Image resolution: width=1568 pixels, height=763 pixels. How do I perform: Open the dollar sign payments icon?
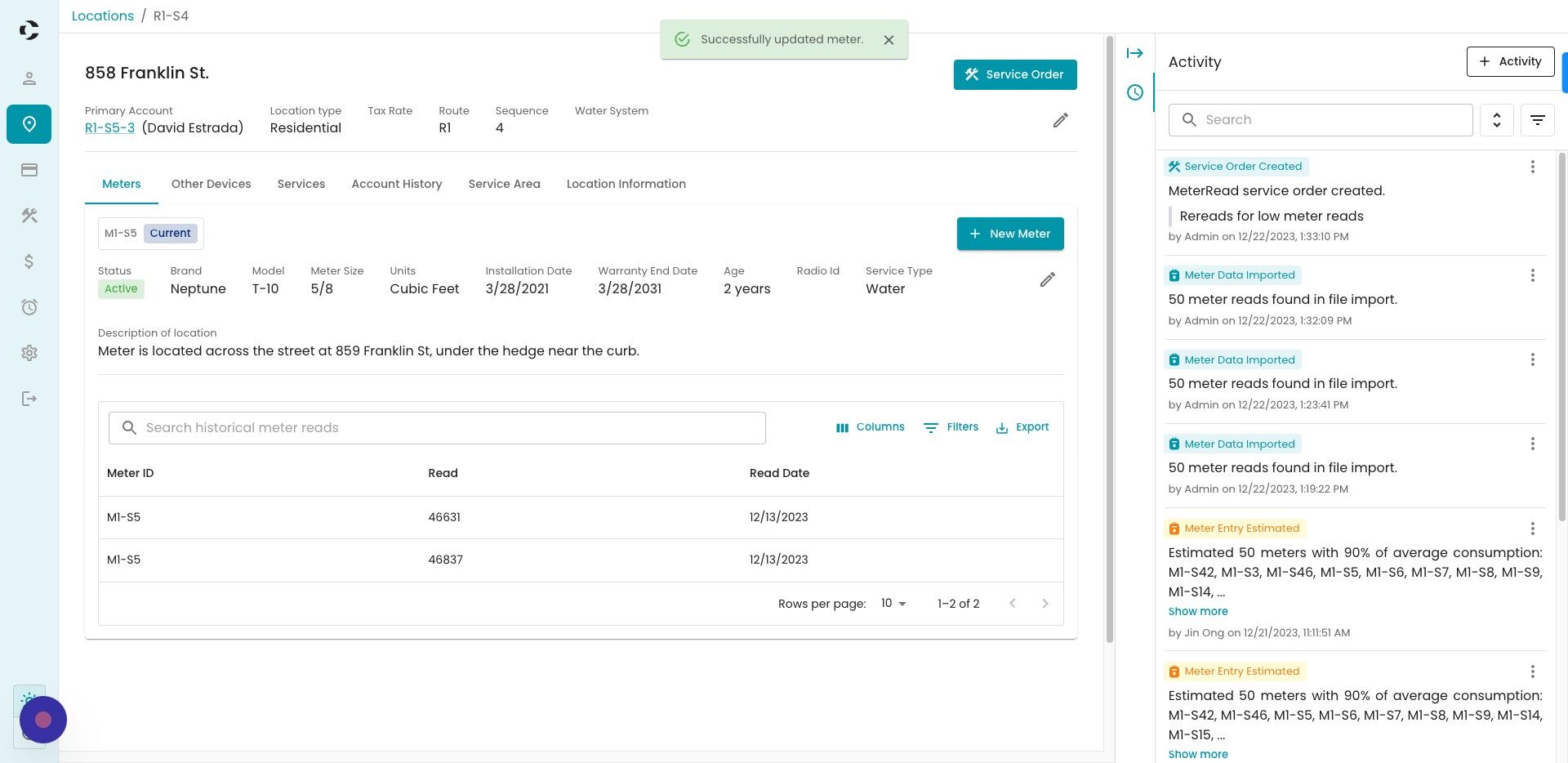pyautogui.click(x=29, y=261)
